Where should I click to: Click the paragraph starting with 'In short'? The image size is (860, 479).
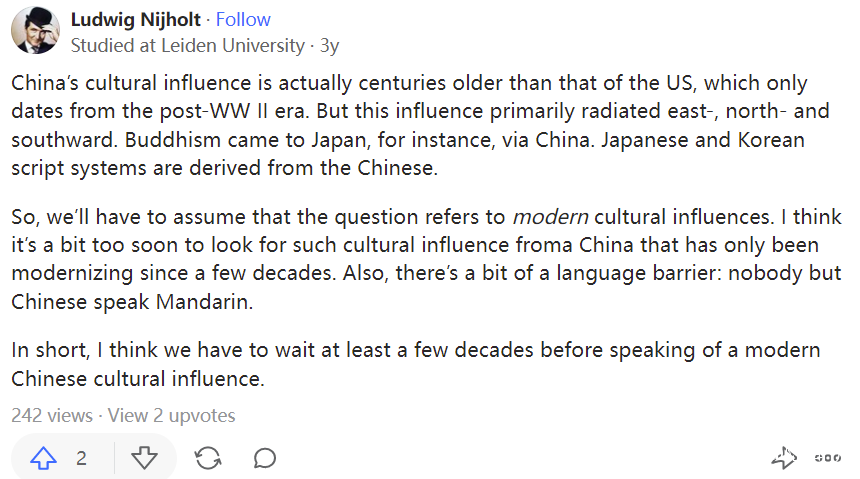(x=415, y=364)
